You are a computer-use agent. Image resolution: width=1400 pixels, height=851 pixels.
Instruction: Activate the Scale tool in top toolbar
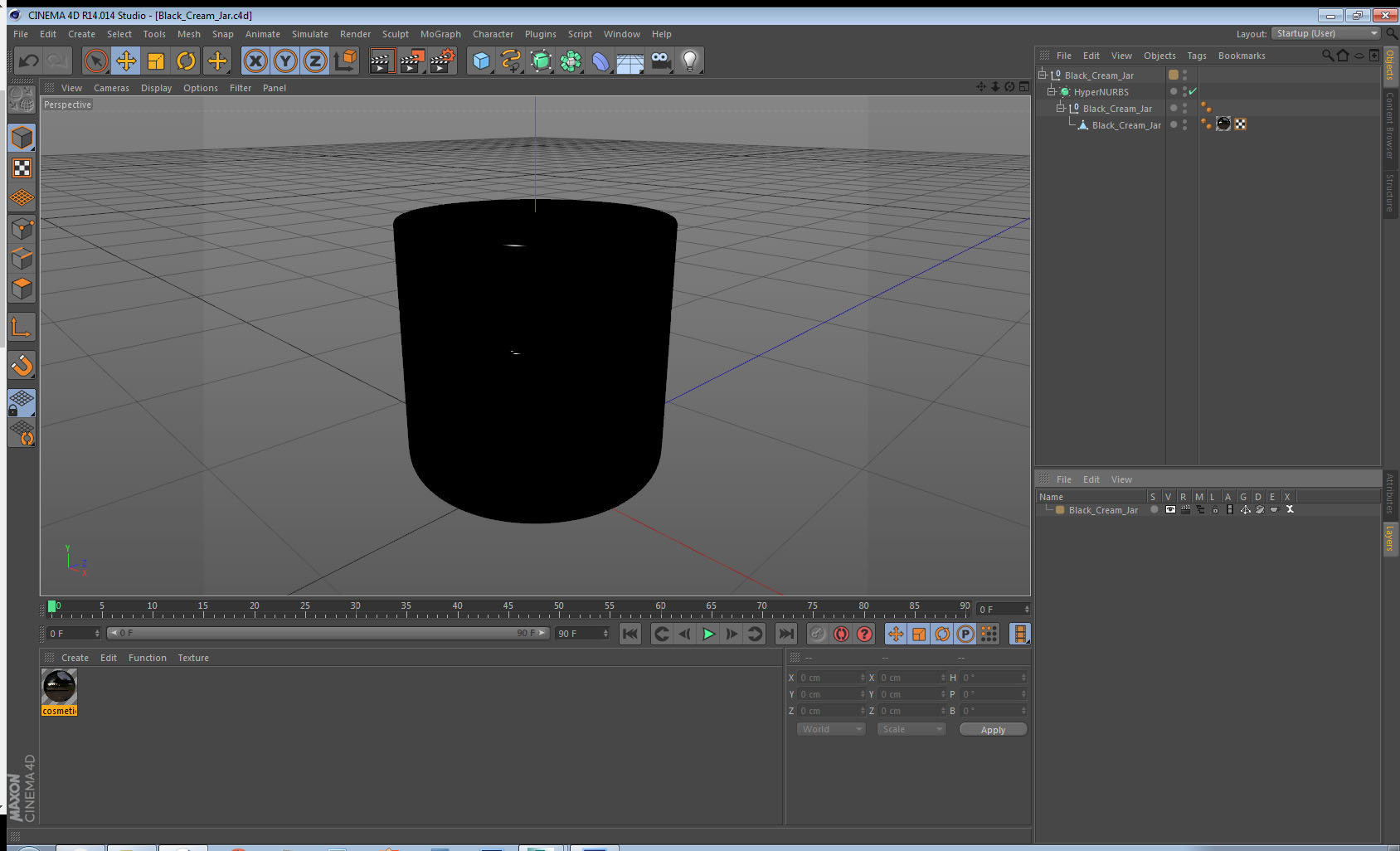coord(156,61)
